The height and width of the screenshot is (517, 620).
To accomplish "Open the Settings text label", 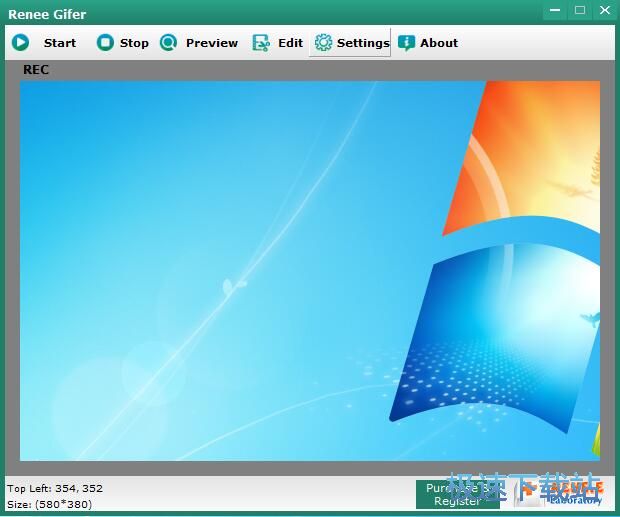I will coord(363,43).
